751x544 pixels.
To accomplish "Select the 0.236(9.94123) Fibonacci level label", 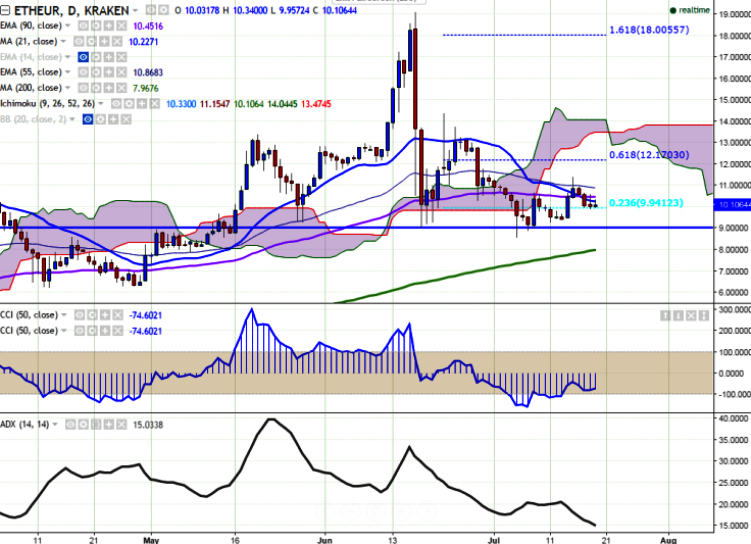I will coord(646,203).
